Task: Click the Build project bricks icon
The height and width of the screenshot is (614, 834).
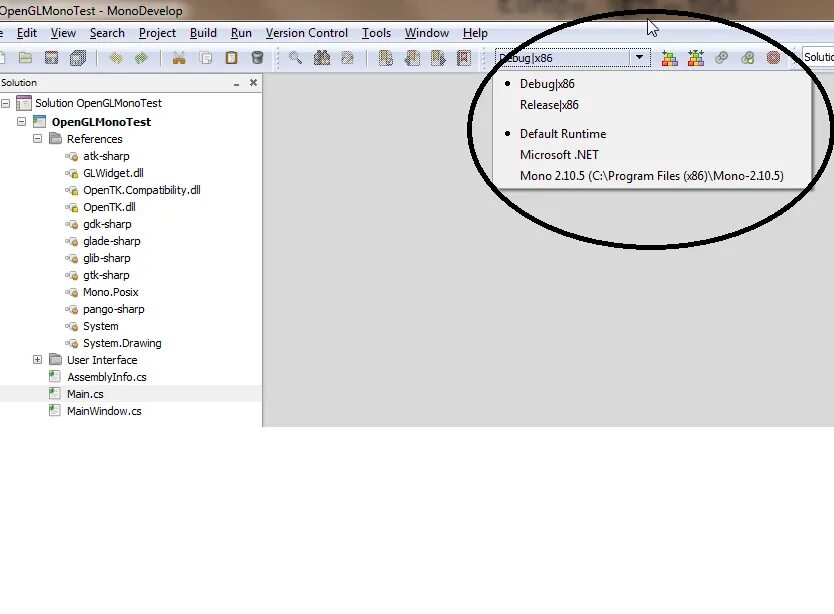Action: pos(670,57)
